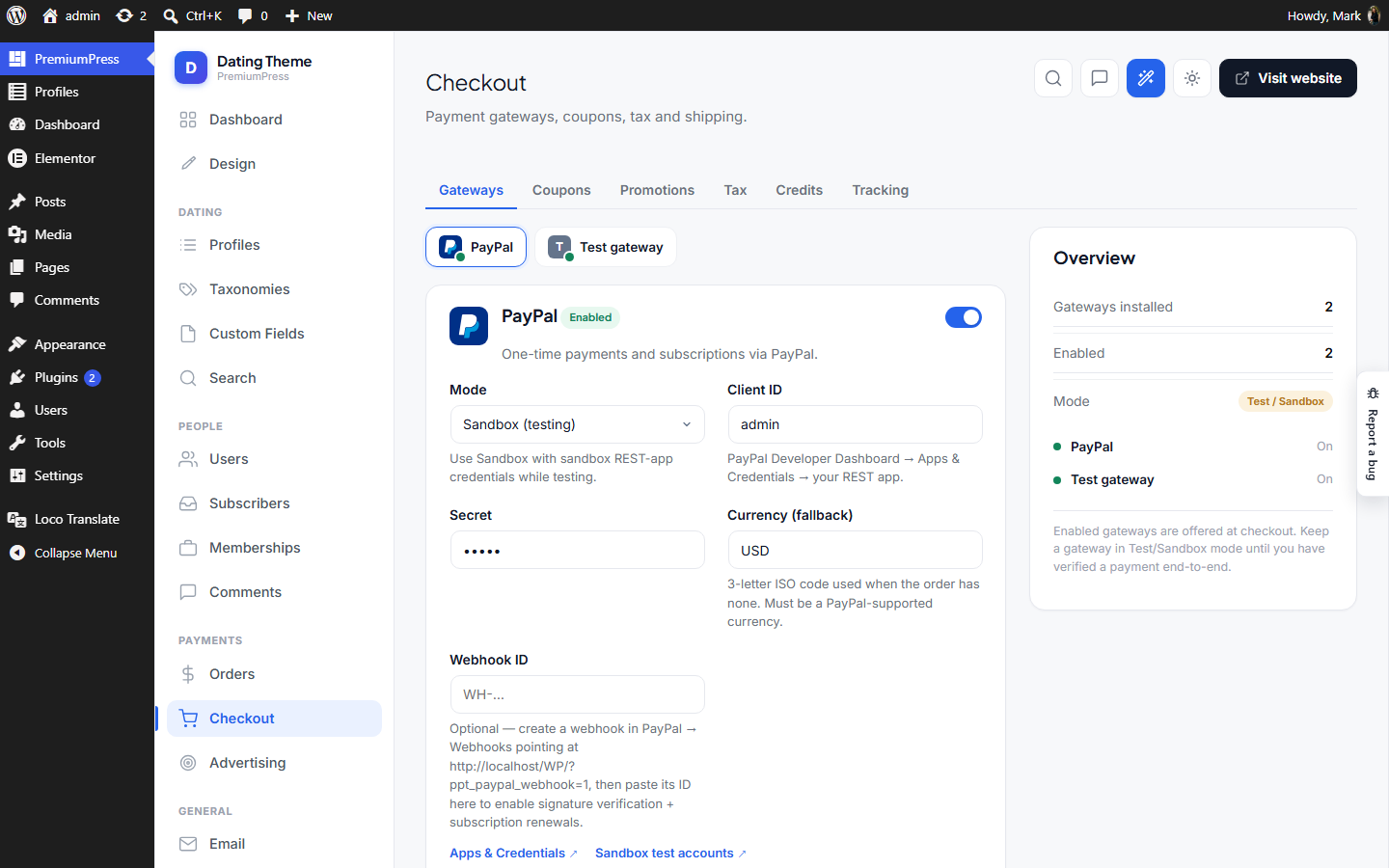Open the chat message icon button

[1100, 78]
